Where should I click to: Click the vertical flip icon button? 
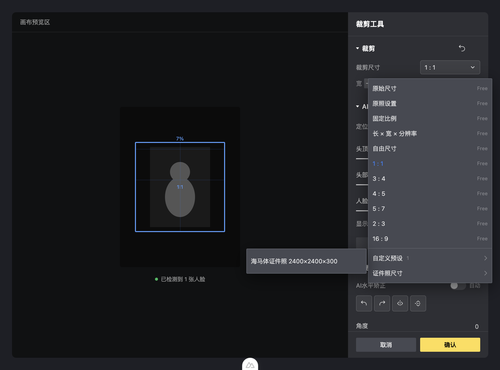(418, 303)
